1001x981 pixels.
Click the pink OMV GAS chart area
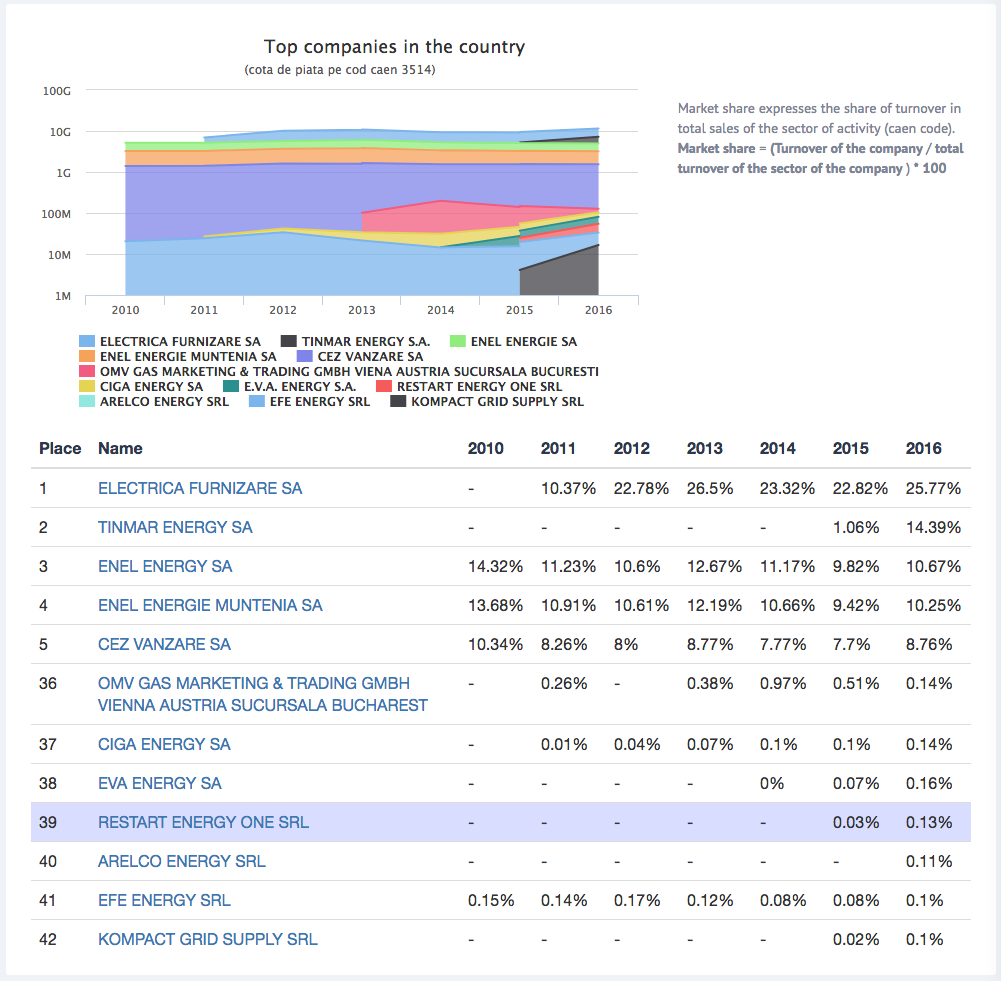tap(440, 217)
